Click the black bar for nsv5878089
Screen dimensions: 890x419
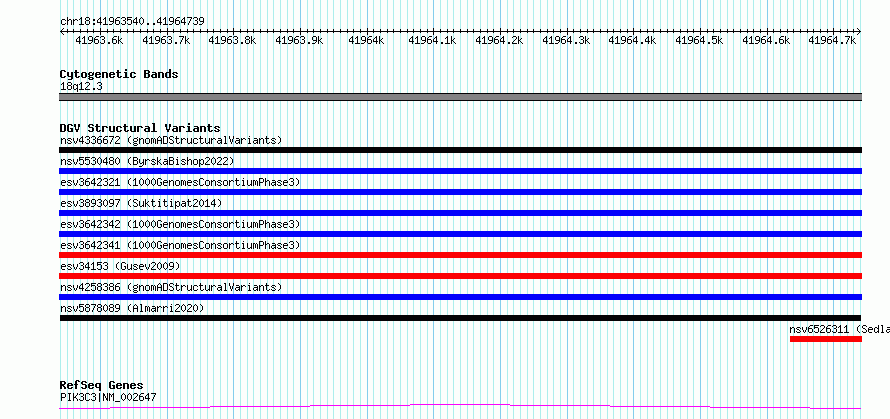pyautogui.click(x=460, y=318)
